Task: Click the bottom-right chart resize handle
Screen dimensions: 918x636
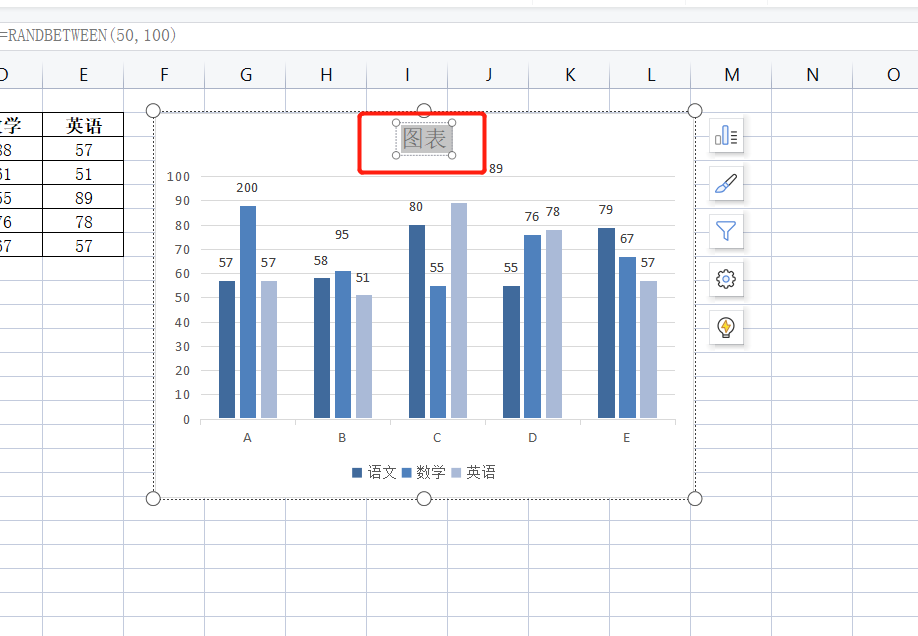Action: coord(695,498)
